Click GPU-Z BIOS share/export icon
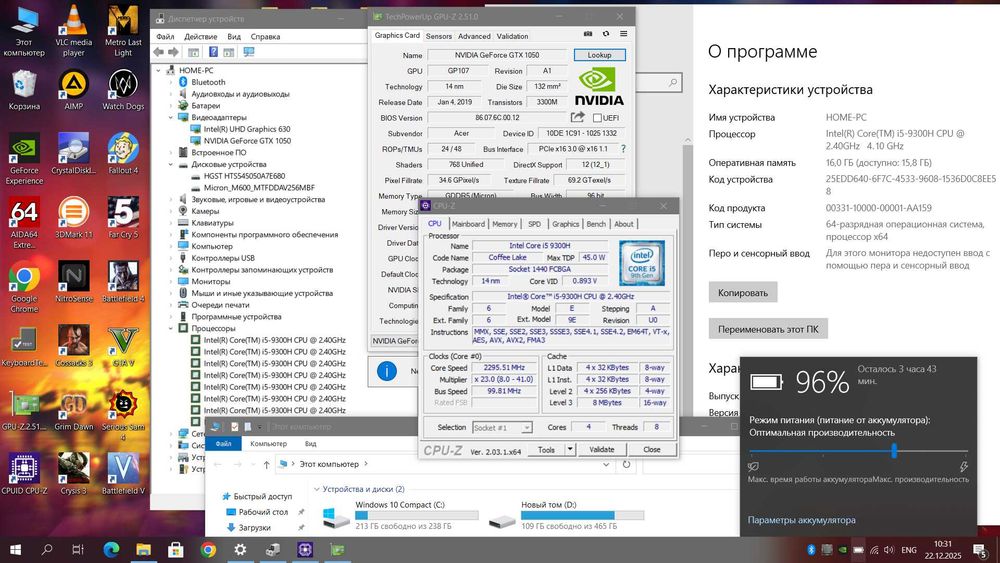This screenshot has height=563, width=1000. 577,117
